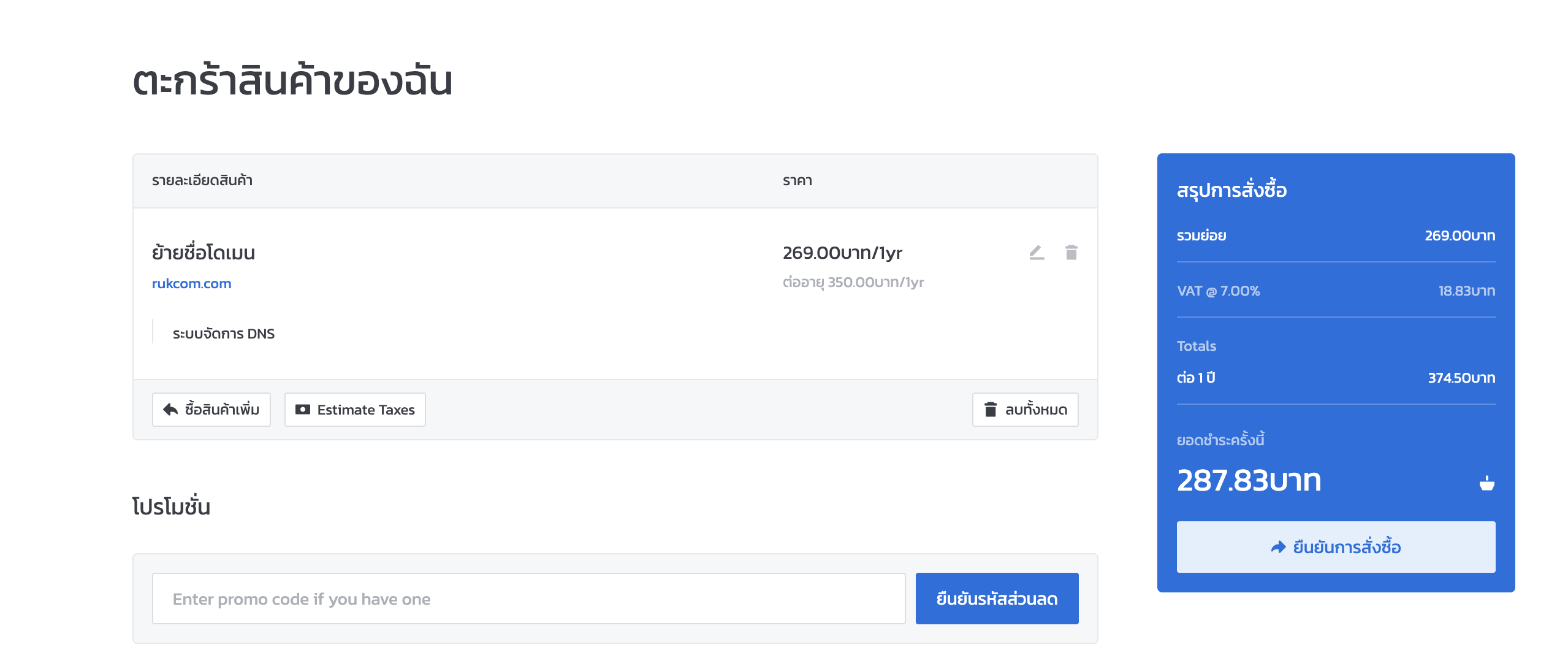Image resolution: width=1568 pixels, height=666 pixels.
Task: Click the basket icon beside 287.83บาท
Action: (x=1486, y=483)
